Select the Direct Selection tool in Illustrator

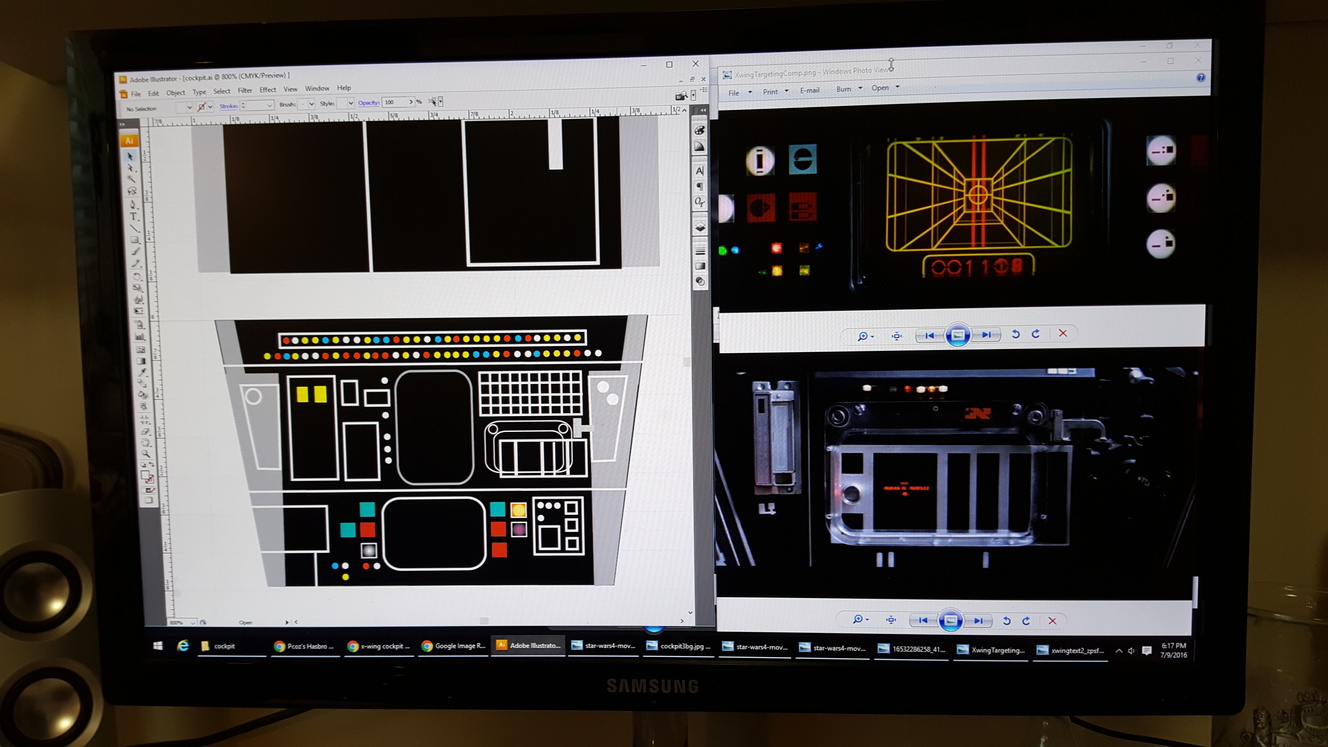[x=131, y=167]
